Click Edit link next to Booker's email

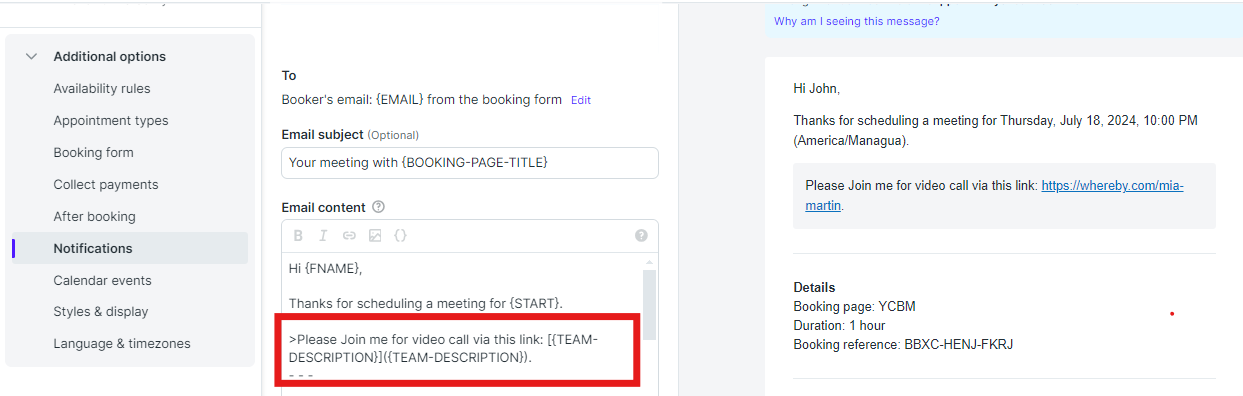pos(581,100)
